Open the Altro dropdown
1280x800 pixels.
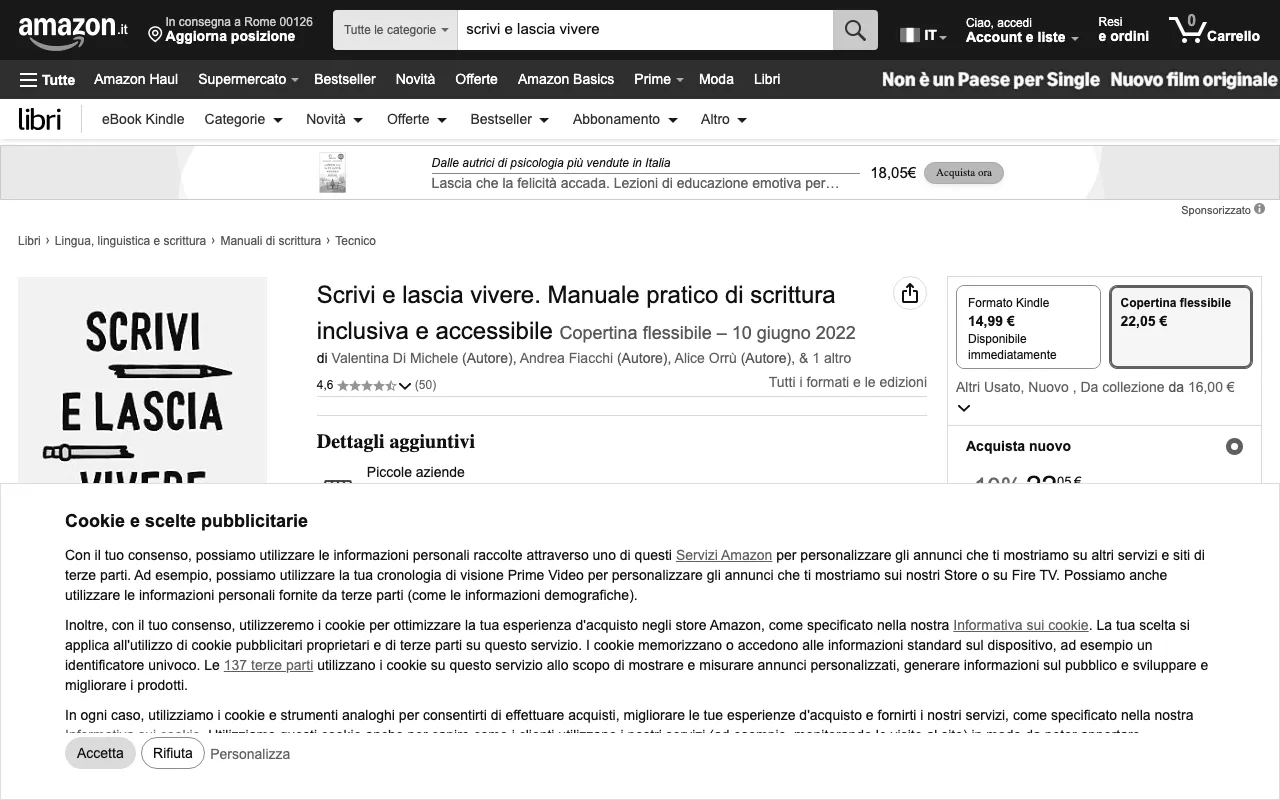tap(724, 119)
